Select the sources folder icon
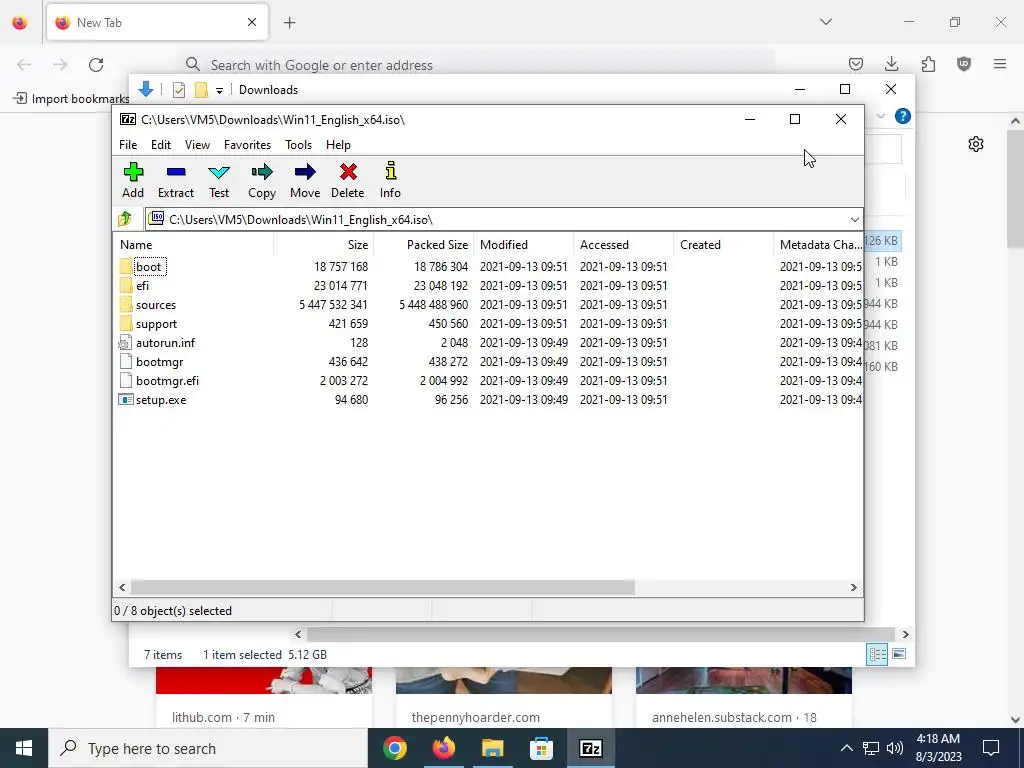1024x768 pixels. (x=126, y=304)
